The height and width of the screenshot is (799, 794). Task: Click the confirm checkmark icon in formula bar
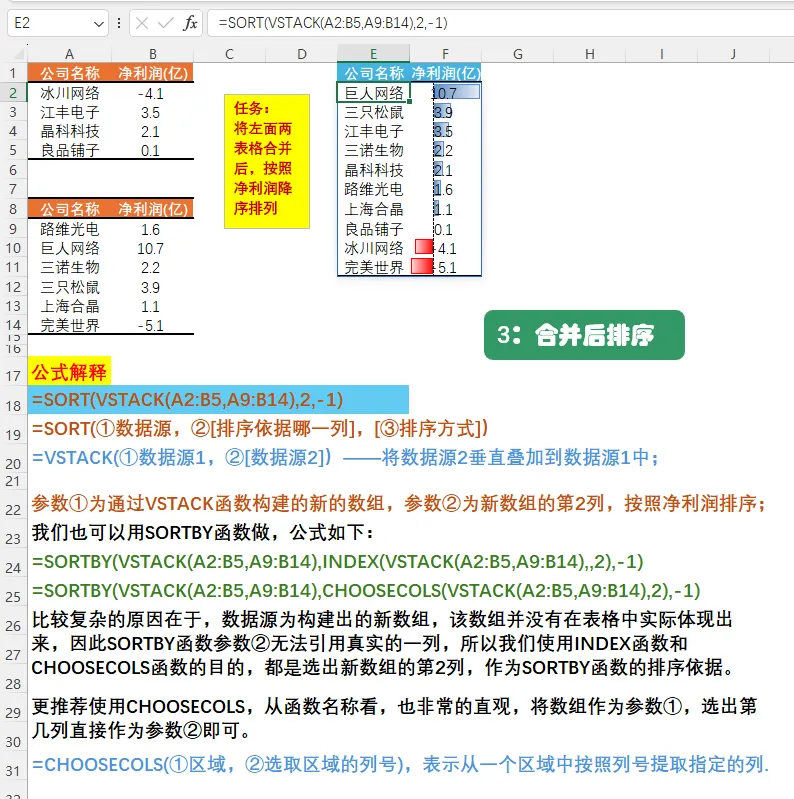tap(166, 23)
